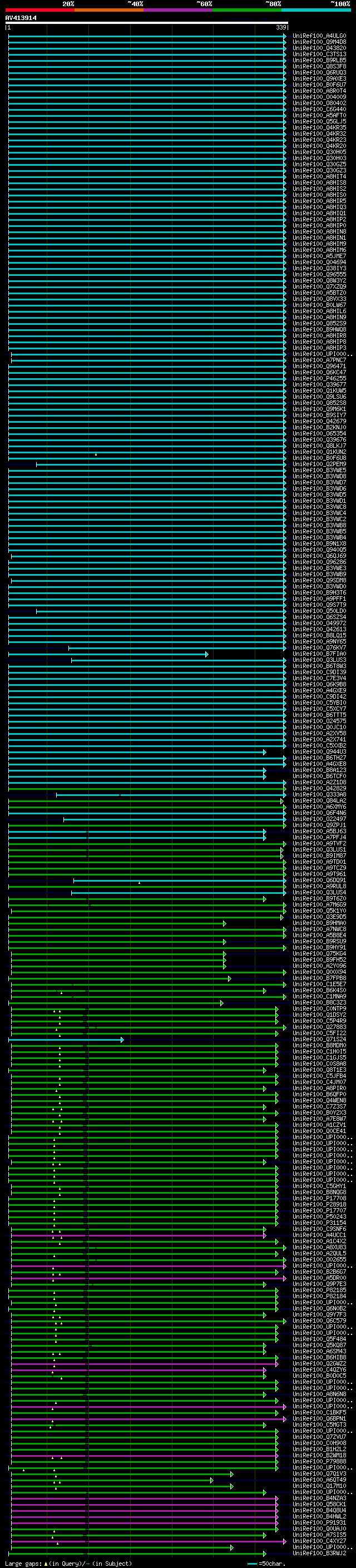Select label UniRef100_C7E3V4
Screen dimensions: 356x1568
tap(319, 678)
